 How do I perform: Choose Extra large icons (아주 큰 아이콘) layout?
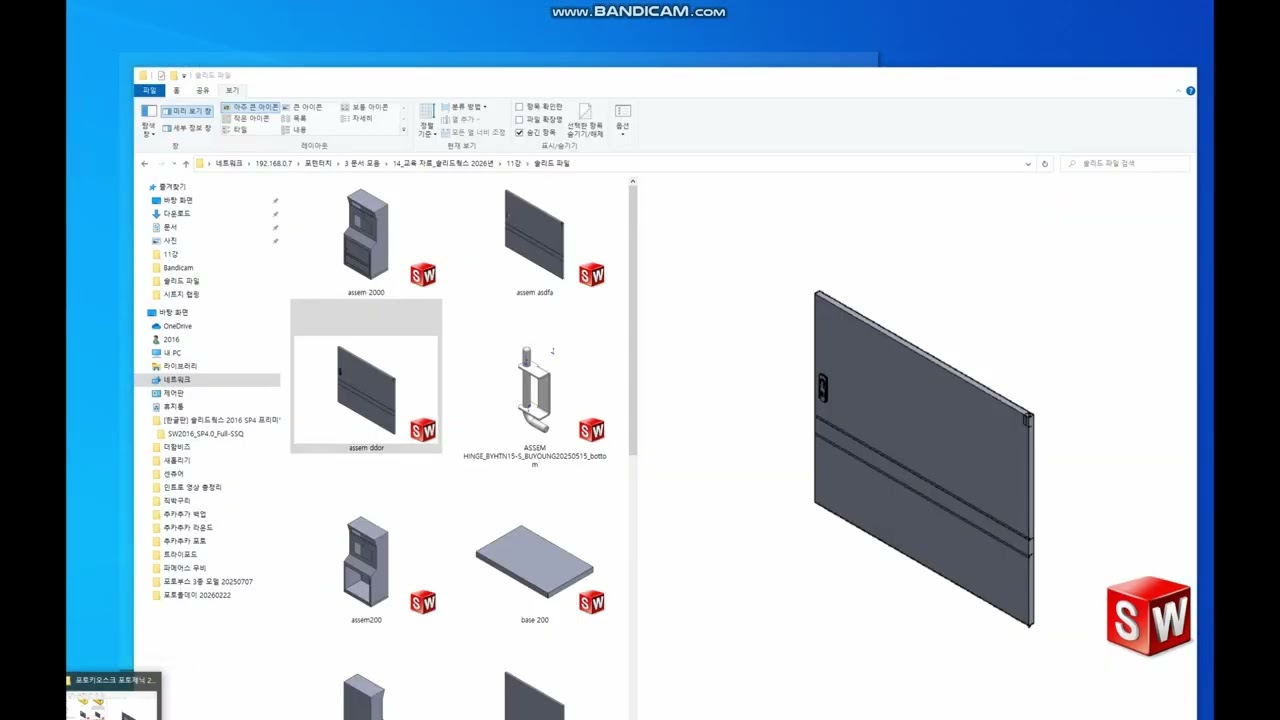coord(250,107)
